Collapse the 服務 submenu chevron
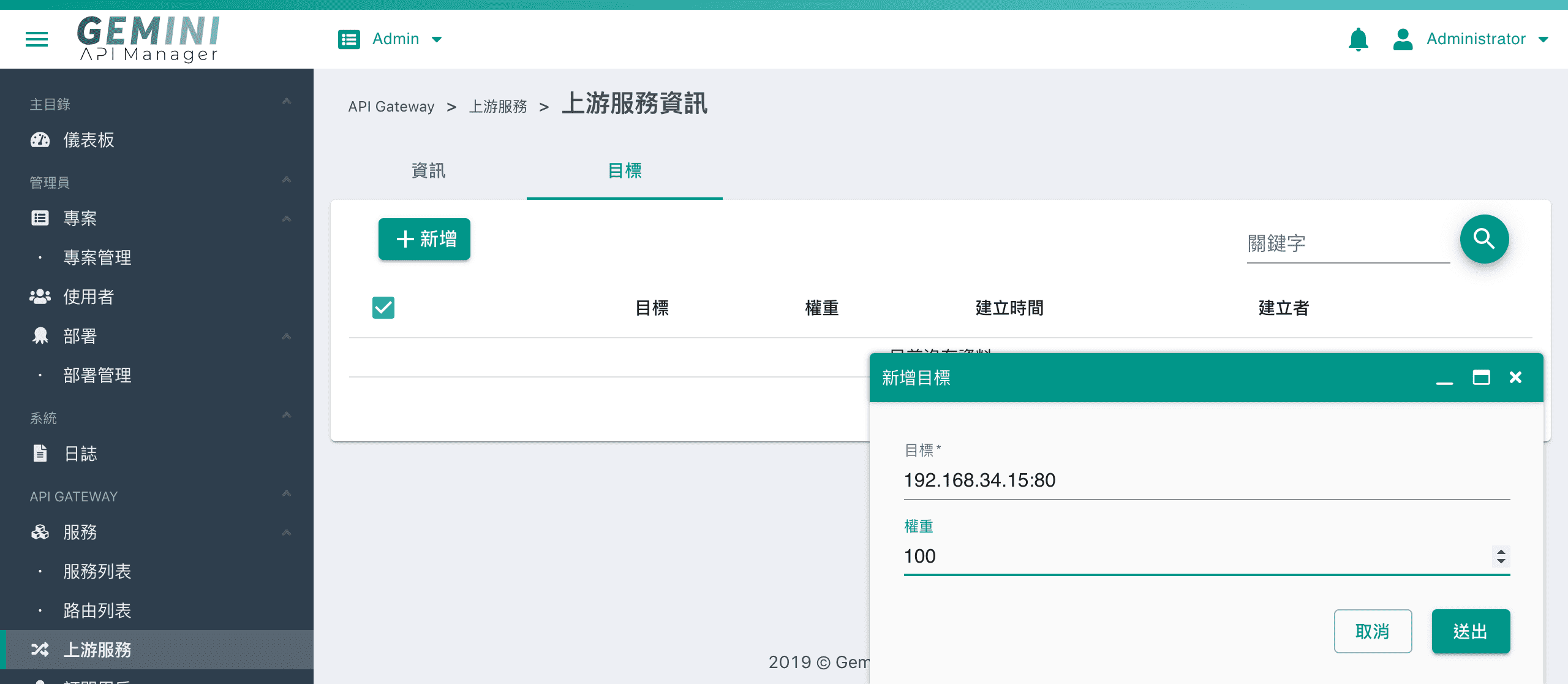Screen dimensions: 1568x684 coord(286,533)
